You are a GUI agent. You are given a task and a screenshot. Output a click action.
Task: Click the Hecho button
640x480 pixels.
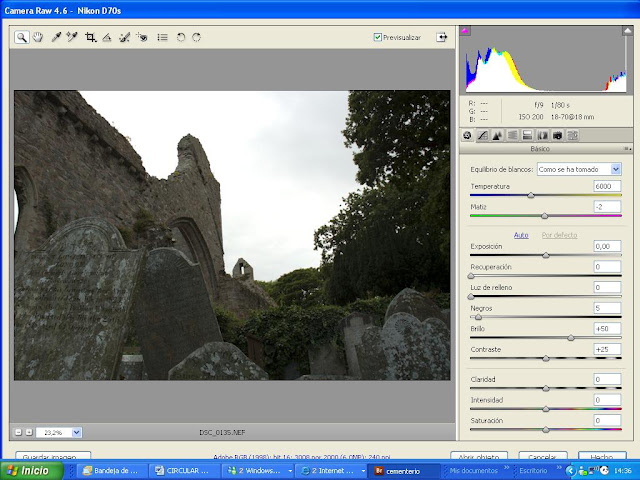tap(602, 456)
